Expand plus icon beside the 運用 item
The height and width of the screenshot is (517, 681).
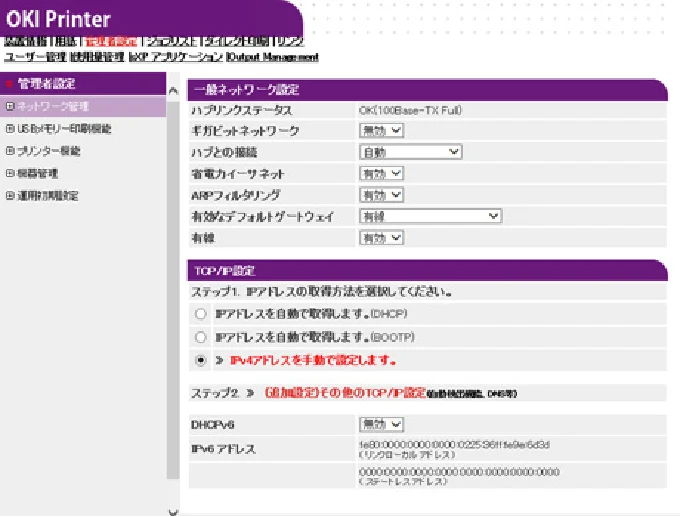tap(10, 196)
